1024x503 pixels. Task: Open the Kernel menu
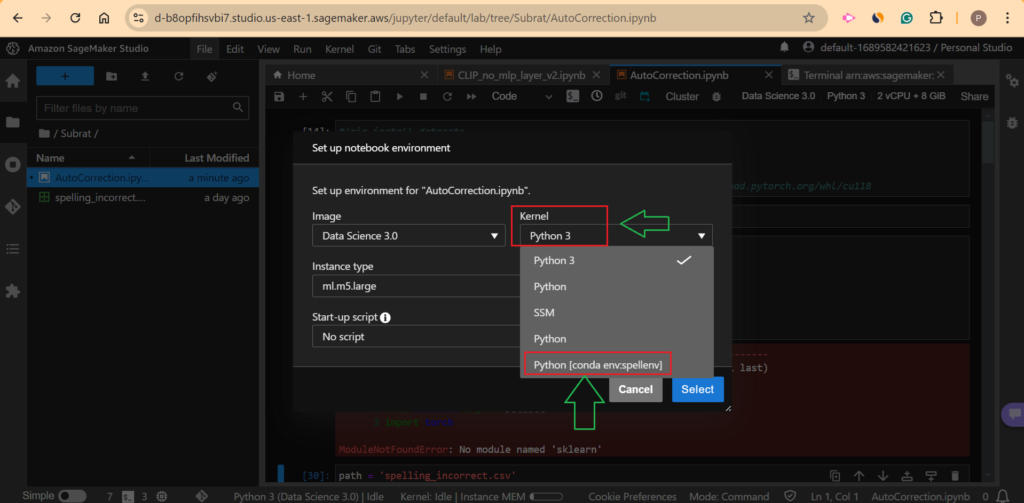pos(339,49)
